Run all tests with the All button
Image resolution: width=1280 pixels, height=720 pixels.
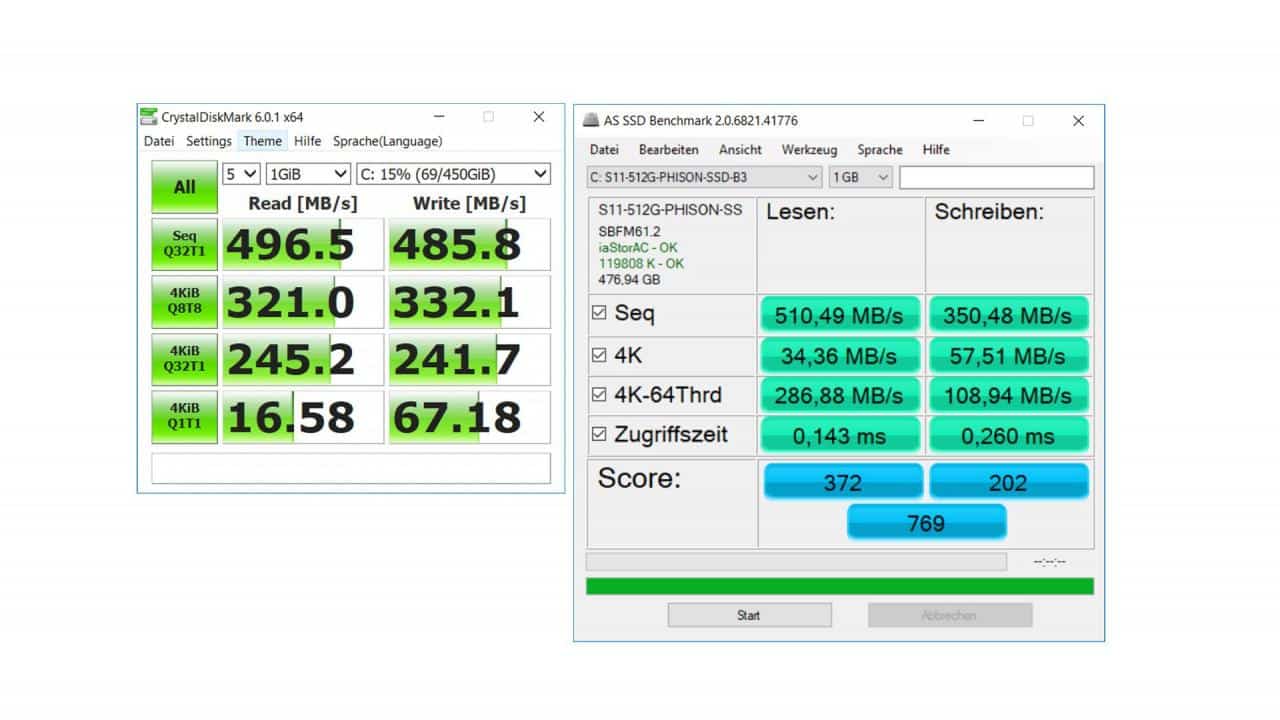point(183,186)
